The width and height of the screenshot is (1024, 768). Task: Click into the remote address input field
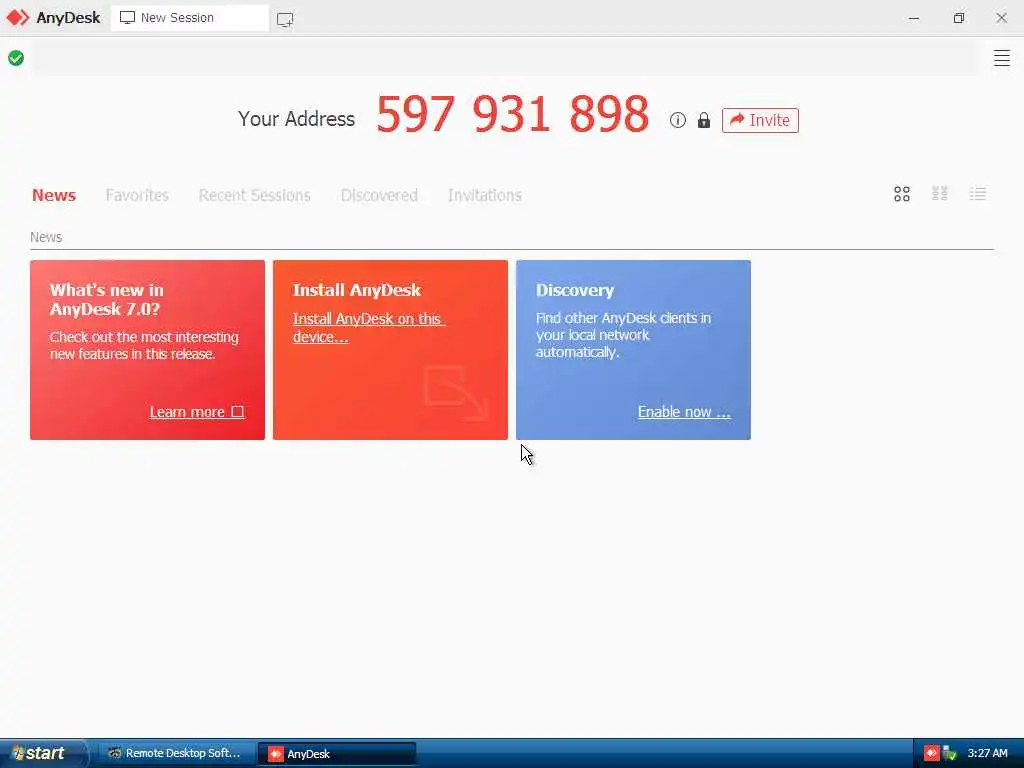(x=506, y=58)
